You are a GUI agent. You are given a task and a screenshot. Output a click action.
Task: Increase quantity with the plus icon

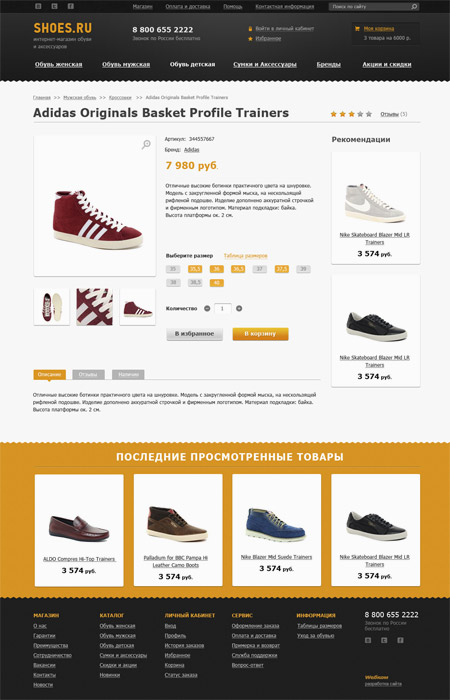(x=239, y=308)
